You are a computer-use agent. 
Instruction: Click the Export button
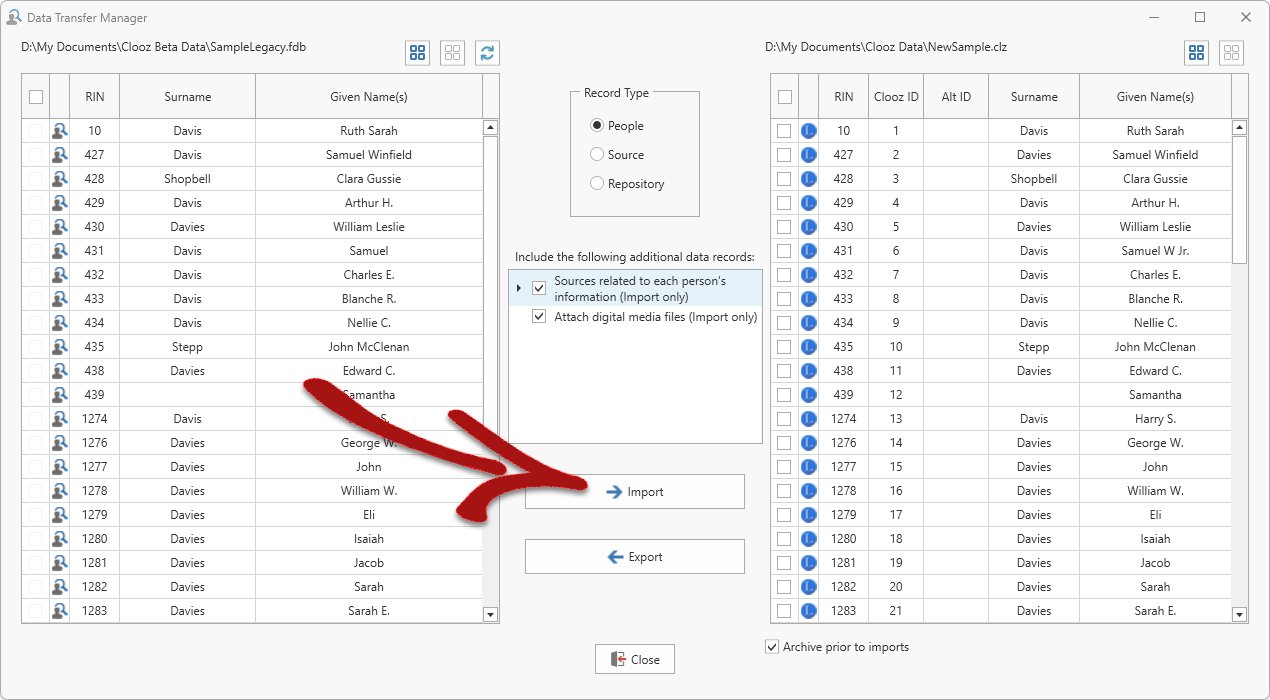[x=635, y=557]
